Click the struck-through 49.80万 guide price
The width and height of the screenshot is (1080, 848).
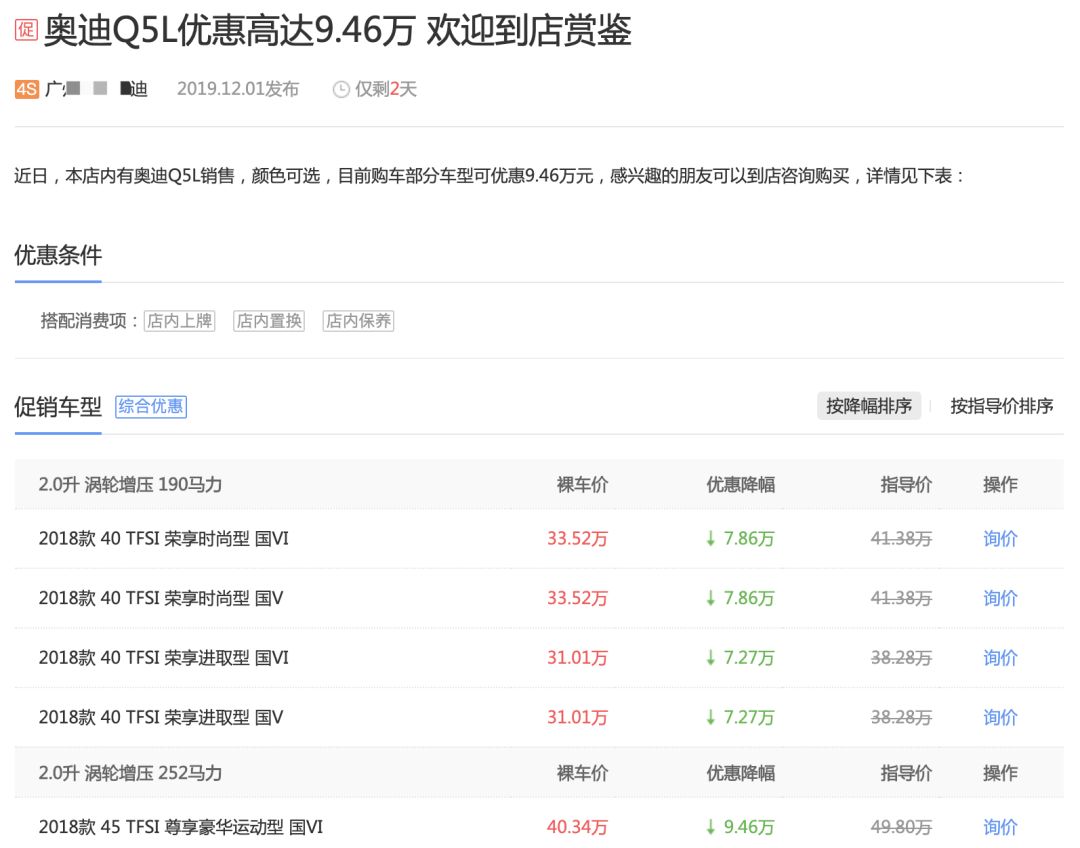901,827
